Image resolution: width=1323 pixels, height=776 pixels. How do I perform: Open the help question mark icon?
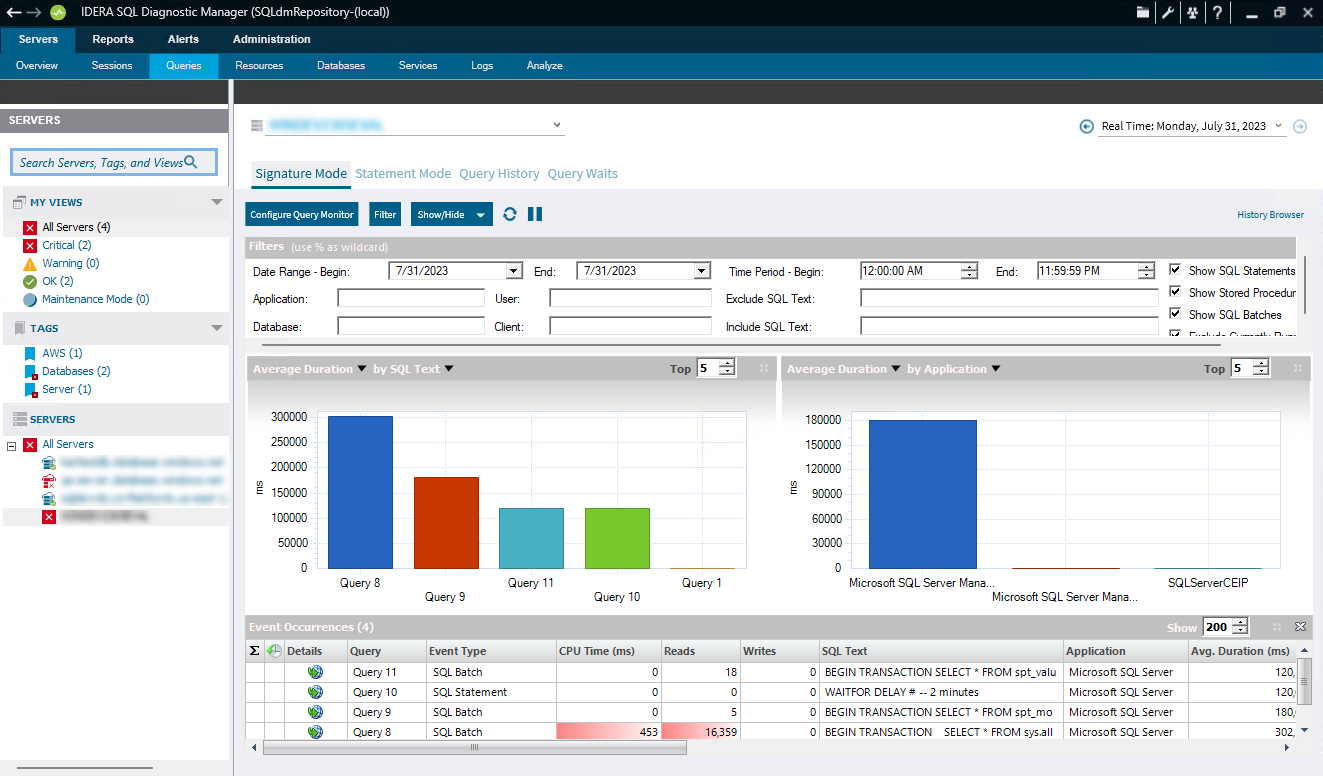[x=1217, y=13]
